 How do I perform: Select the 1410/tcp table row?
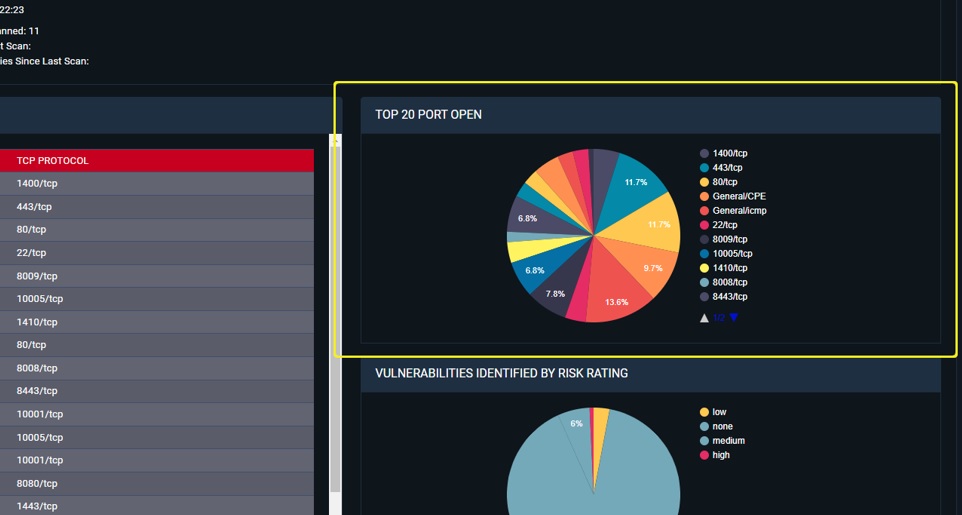tap(156, 322)
